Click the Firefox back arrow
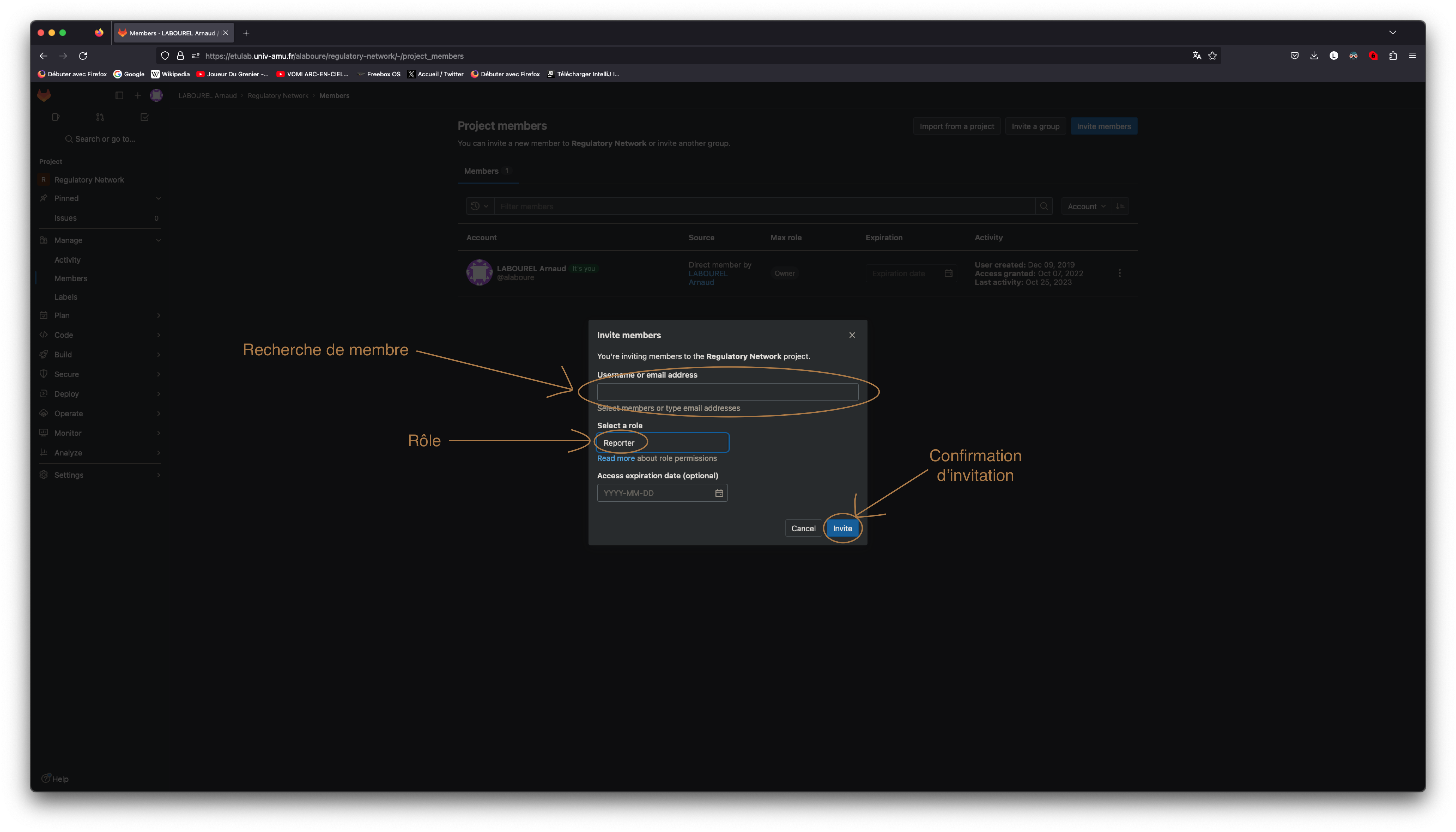Viewport: 1456px width, 832px height. [x=43, y=56]
